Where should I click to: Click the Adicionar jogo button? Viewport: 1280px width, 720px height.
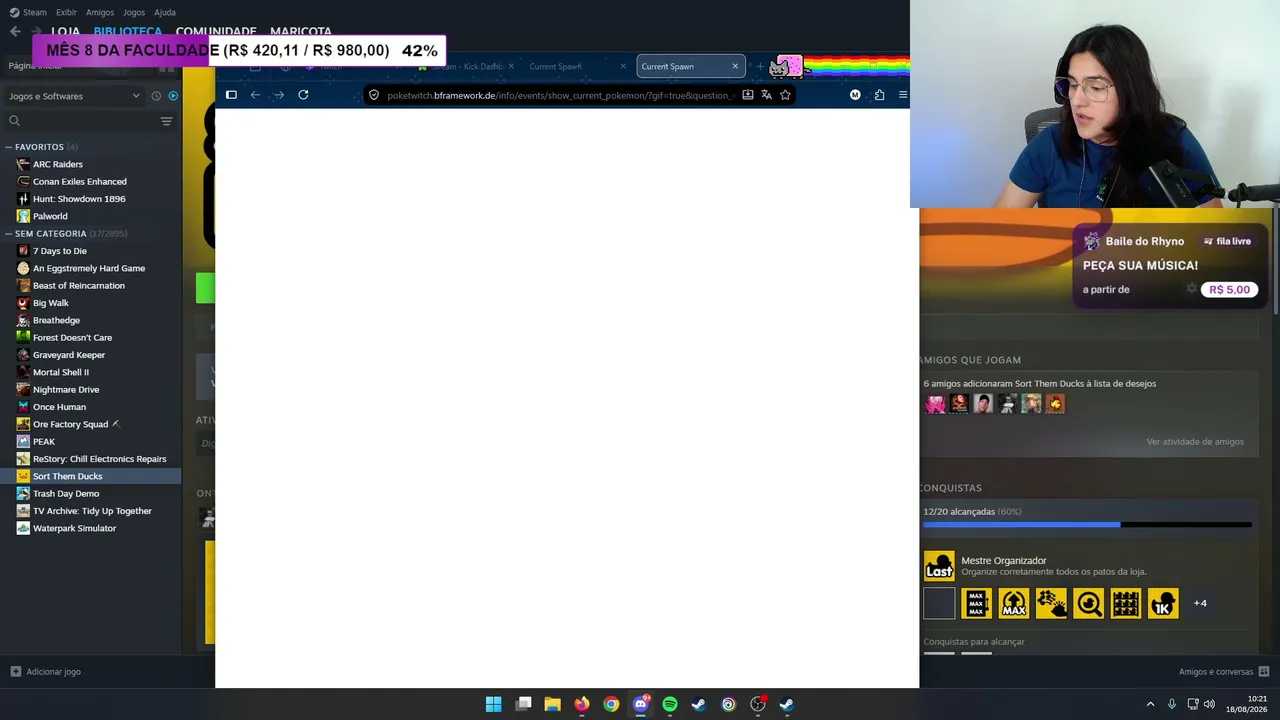(x=45, y=672)
